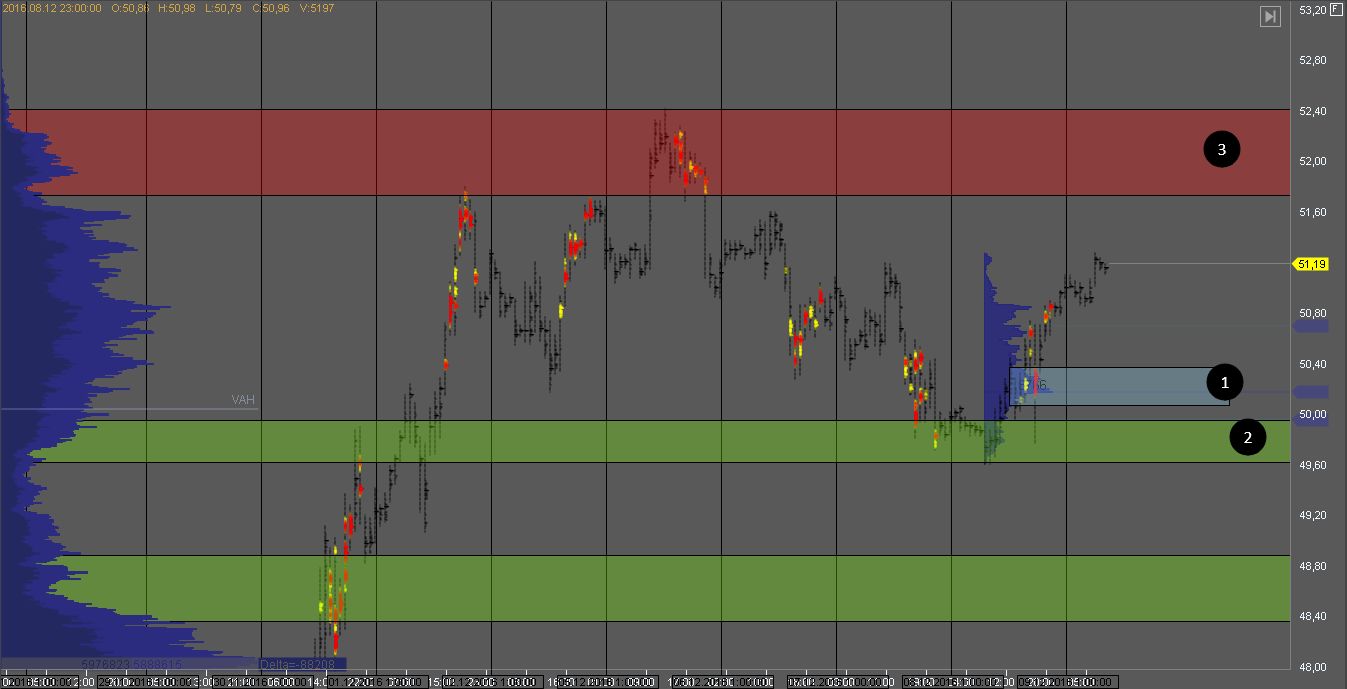Select the black circle marker numbered 1
Screen dimensions: 1347x689
1224,381
